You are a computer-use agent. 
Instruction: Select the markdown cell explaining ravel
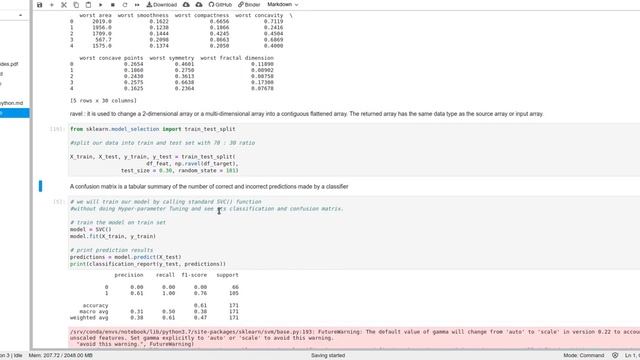[307, 114]
